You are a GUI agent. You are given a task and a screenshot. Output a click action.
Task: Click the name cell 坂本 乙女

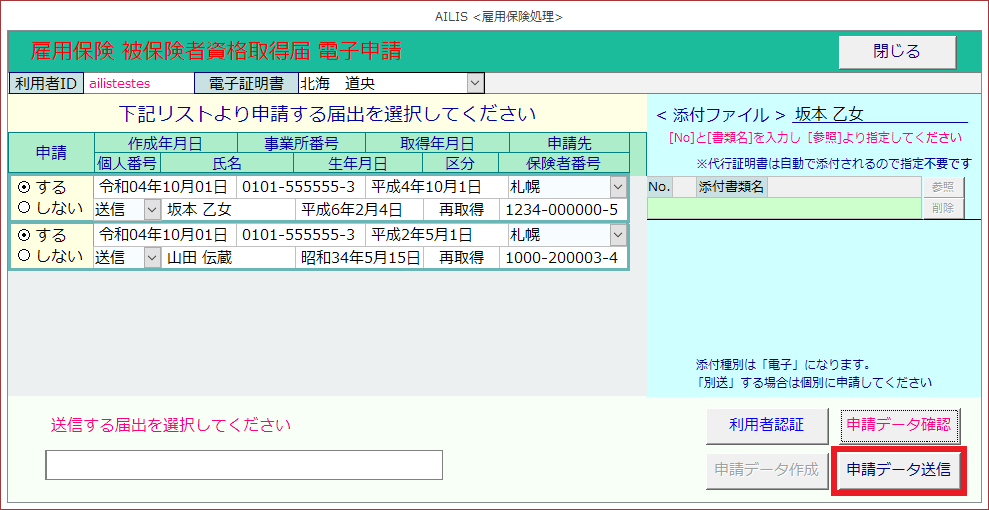(228, 209)
